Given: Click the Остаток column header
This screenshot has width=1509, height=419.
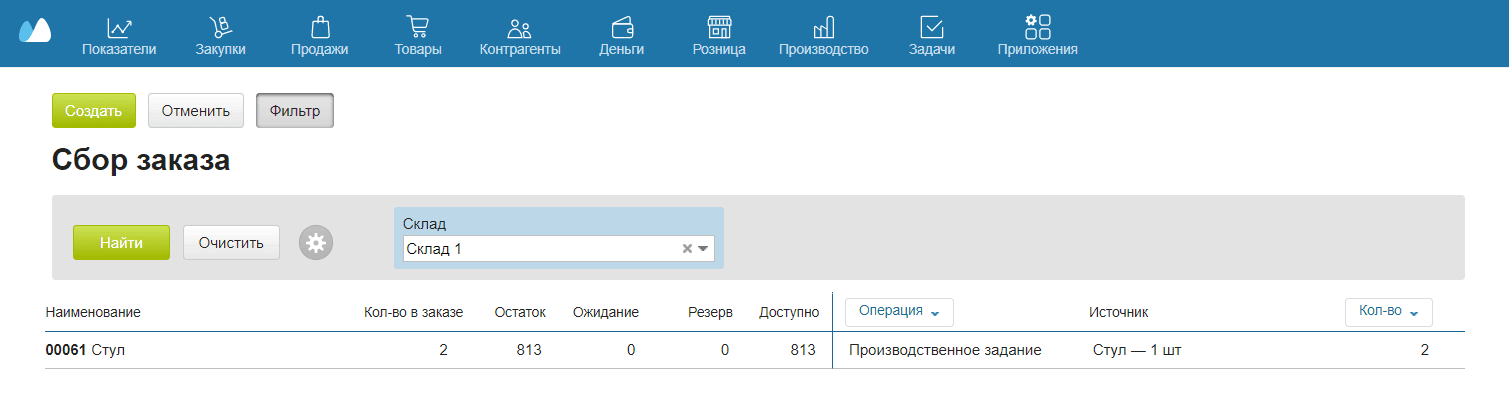Looking at the screenshot, I should click(520, 312).
